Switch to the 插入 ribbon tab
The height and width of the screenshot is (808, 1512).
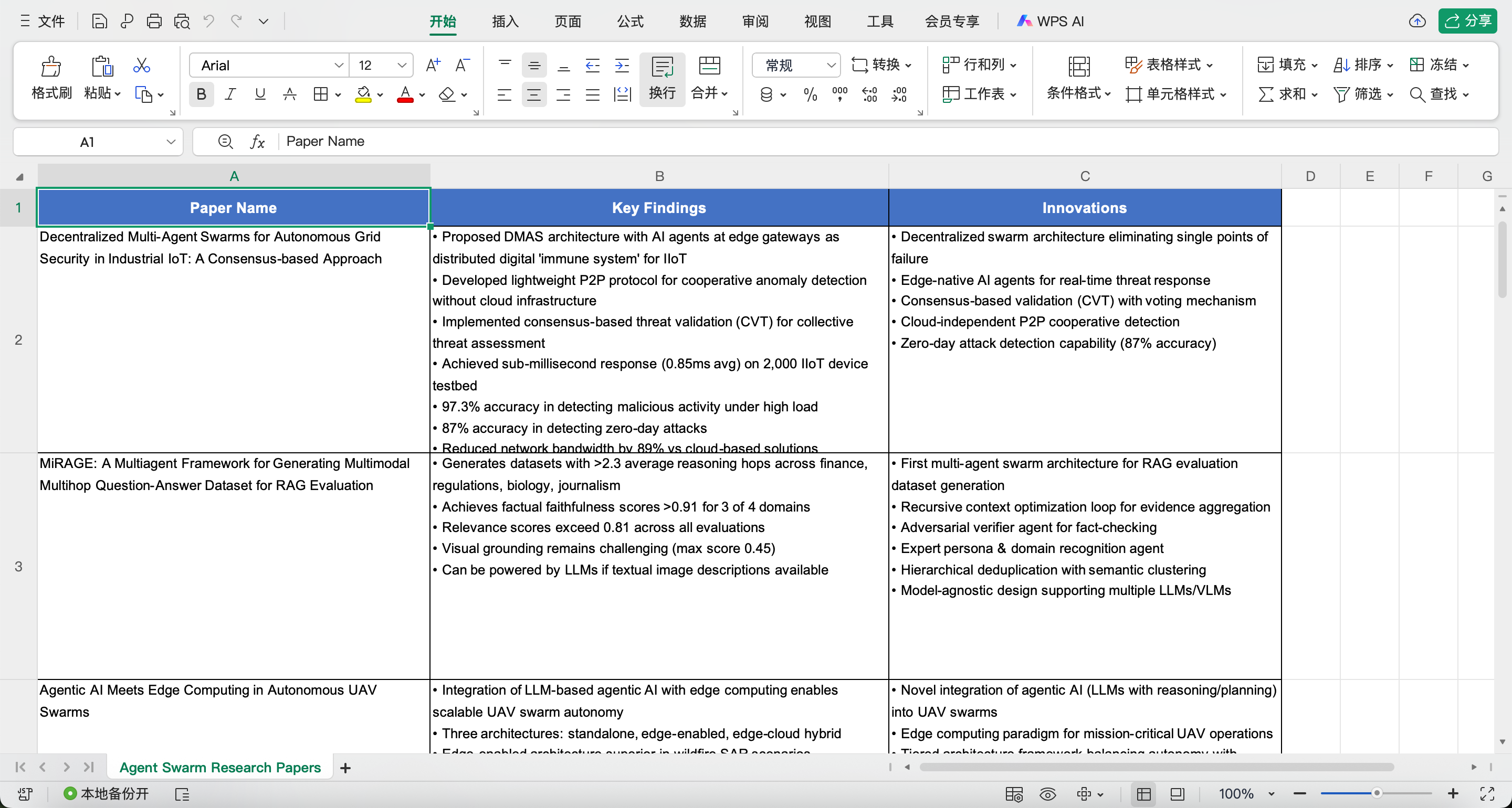[505, 22]
